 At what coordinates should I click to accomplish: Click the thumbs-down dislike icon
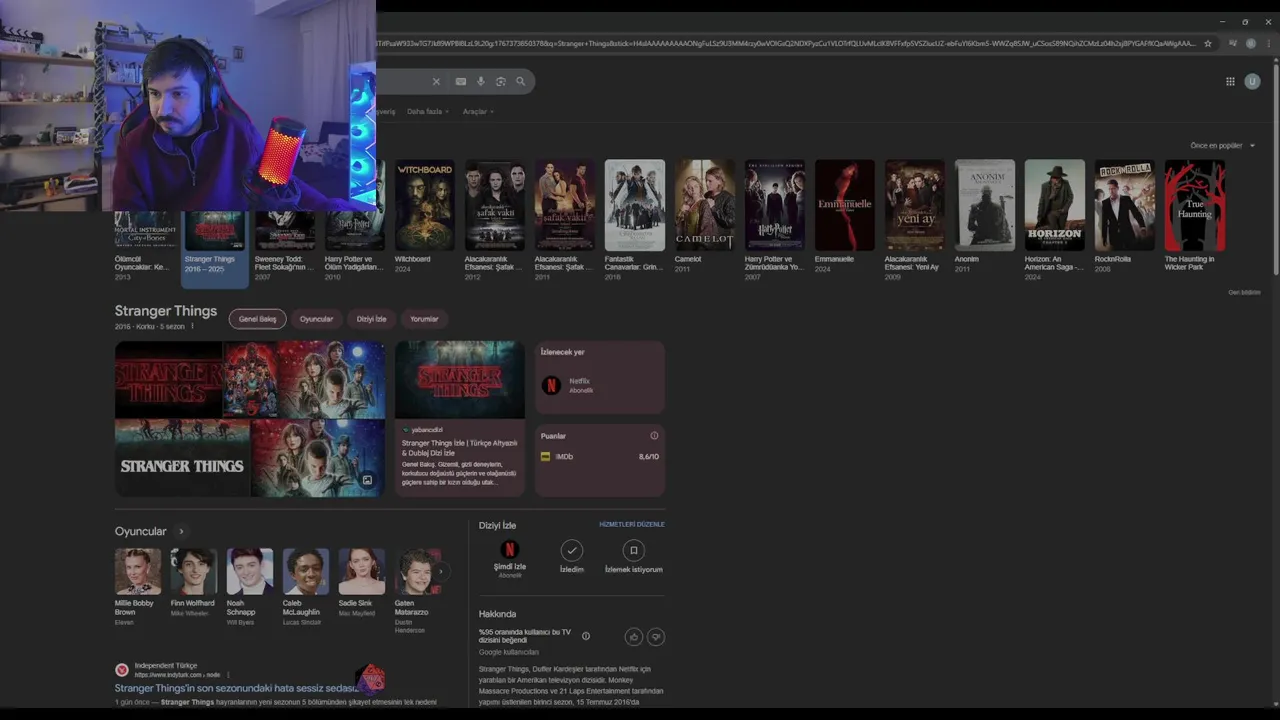point(656,637)
